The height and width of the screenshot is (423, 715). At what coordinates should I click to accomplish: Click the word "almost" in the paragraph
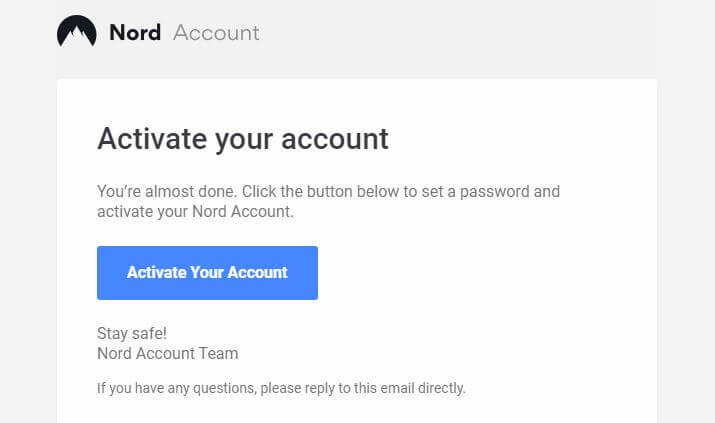coord(170,191)
